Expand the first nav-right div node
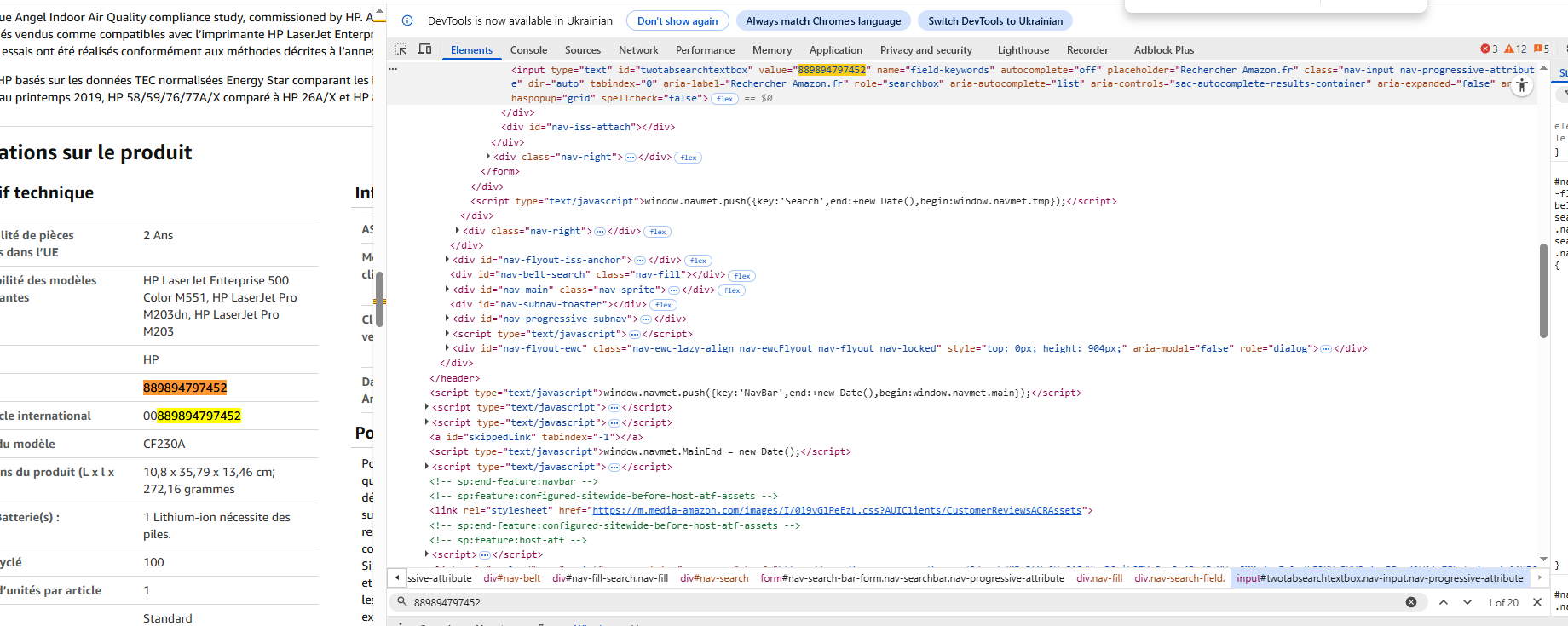The image size is (1568, 626). click(488, 157)
